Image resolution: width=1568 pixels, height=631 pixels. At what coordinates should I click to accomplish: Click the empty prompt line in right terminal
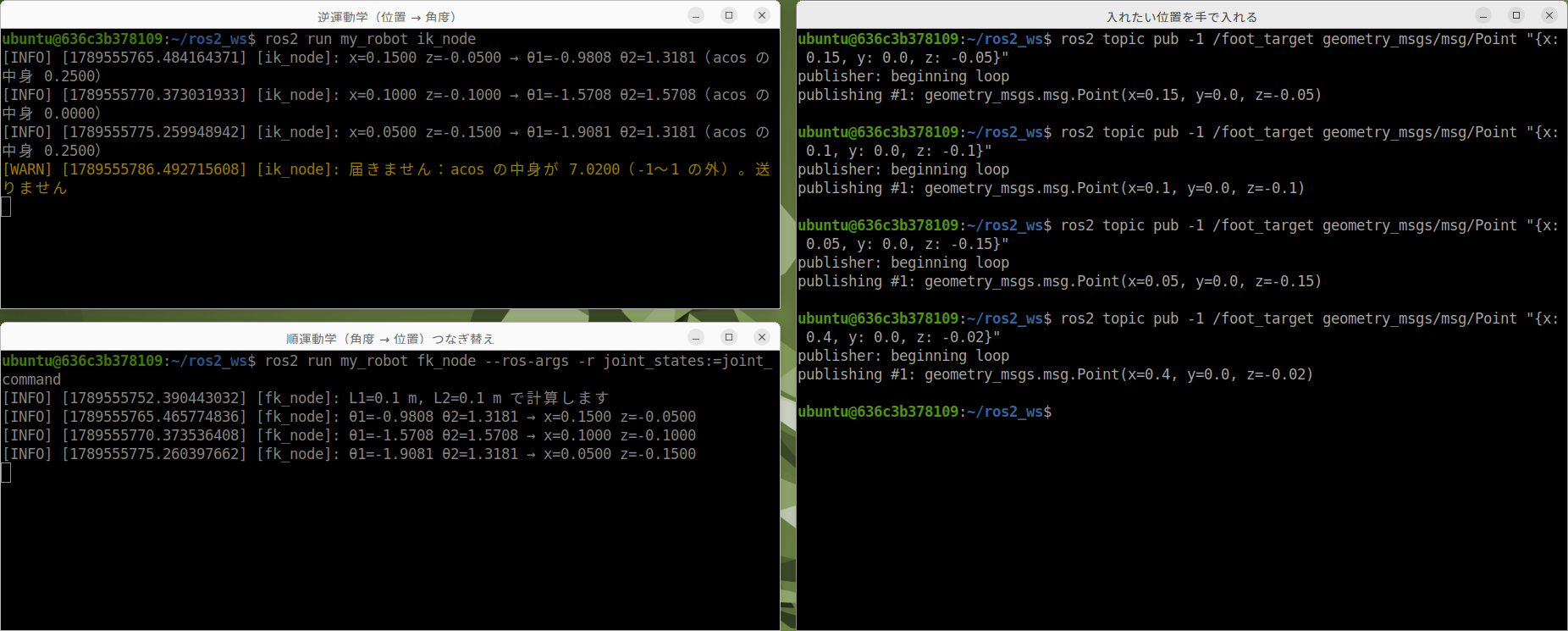click(x=925, y=412)
